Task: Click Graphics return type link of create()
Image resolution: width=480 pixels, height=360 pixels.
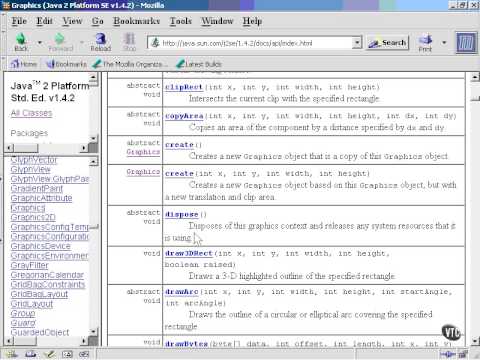Action: click(143, 152)
